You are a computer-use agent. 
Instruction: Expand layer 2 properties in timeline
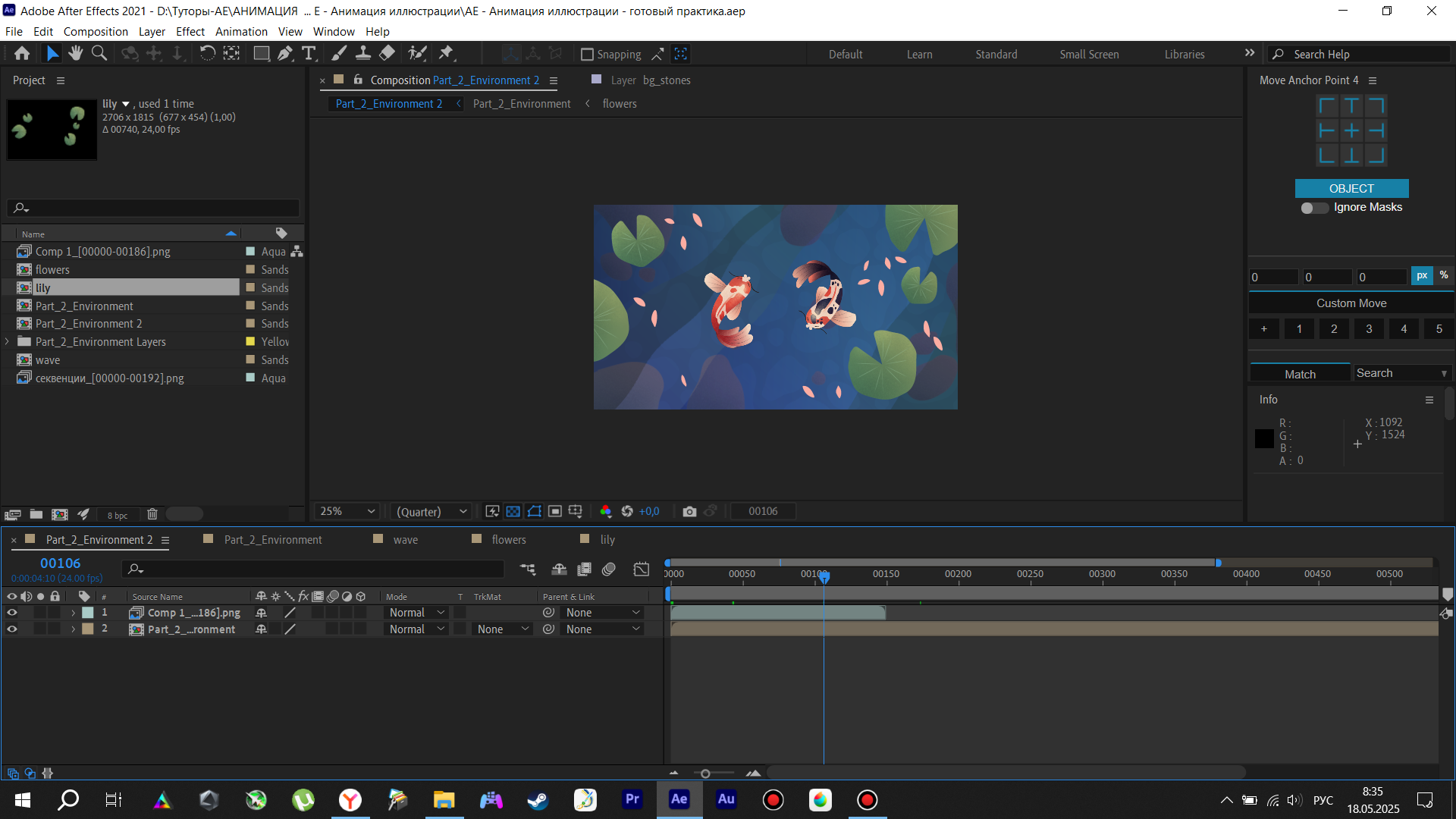[73, 629]
